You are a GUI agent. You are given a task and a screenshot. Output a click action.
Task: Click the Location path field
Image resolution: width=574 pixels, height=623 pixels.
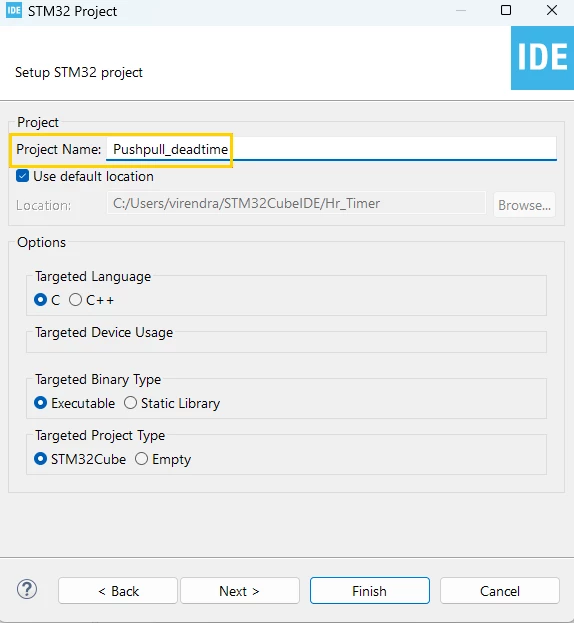click(296, 203)
